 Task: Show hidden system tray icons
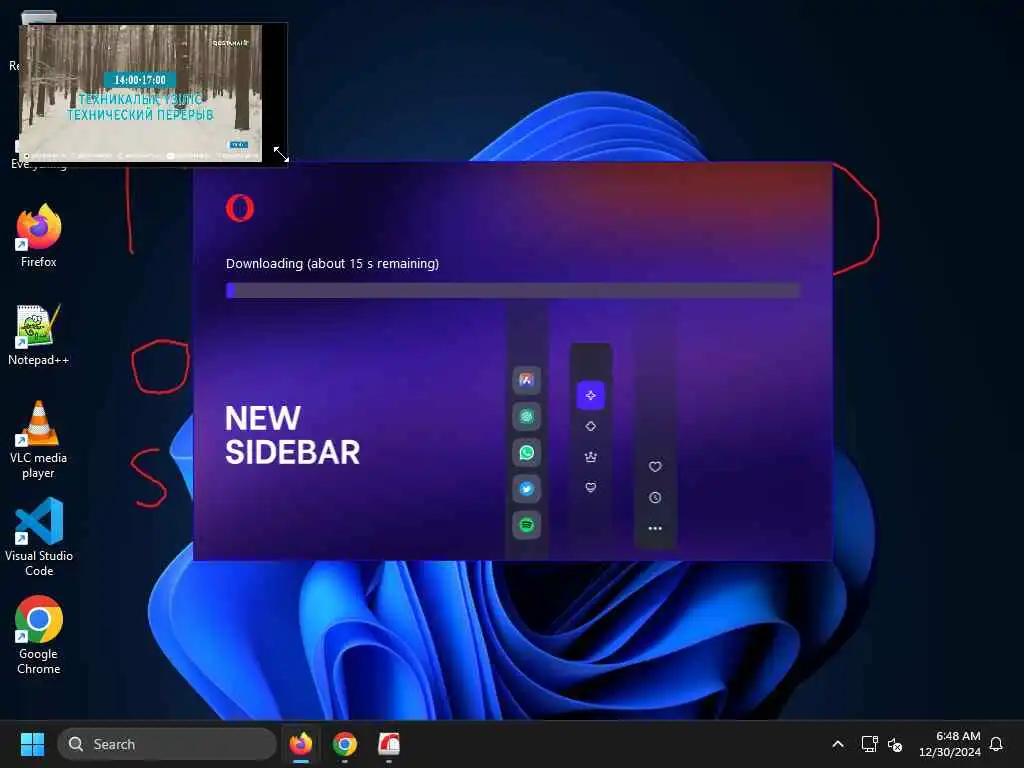tap(838, 744)
